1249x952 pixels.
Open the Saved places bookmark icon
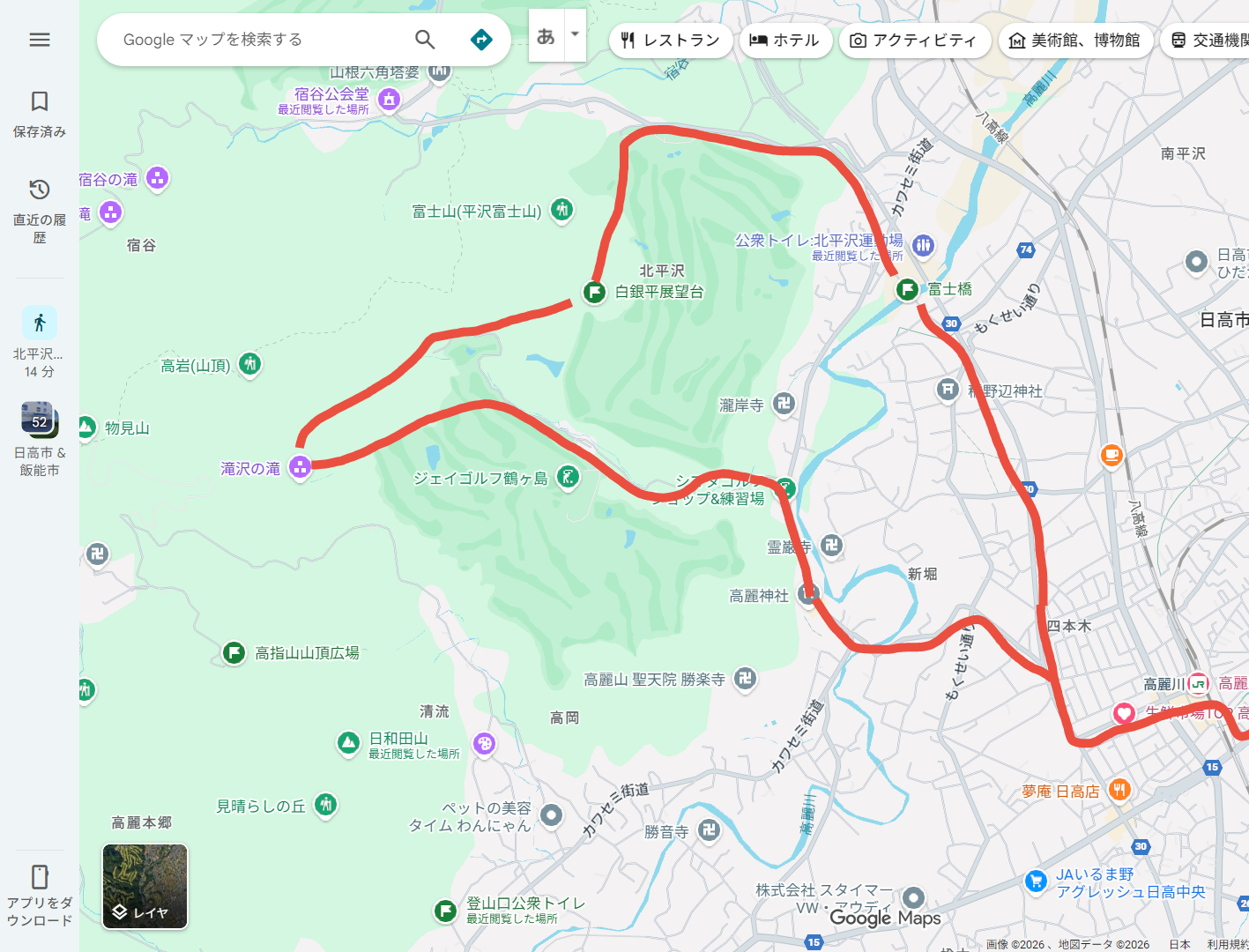[40, 101]
